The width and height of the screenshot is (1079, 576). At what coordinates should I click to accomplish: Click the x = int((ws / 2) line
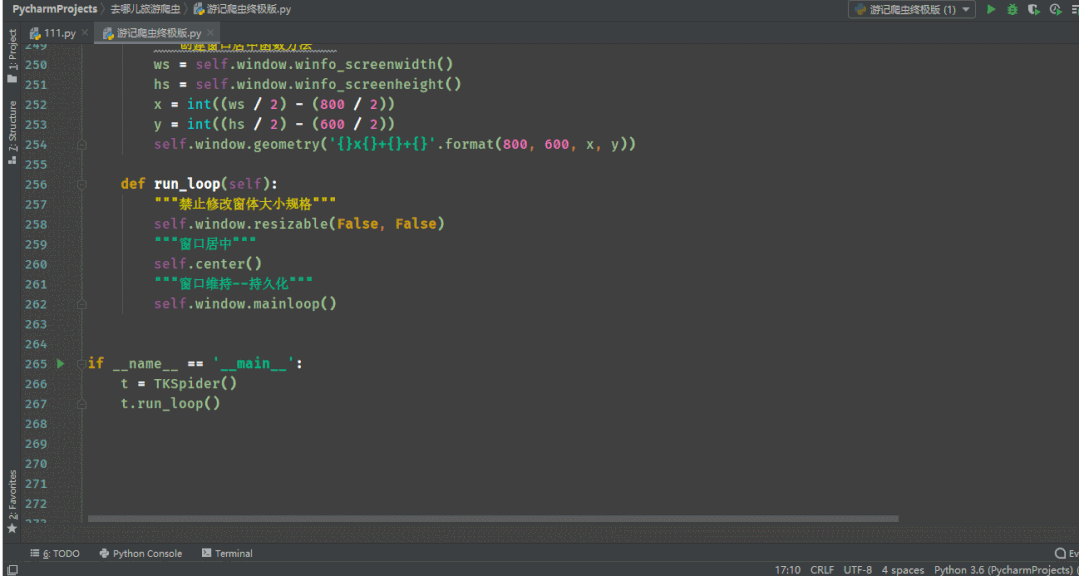[275, 105]
